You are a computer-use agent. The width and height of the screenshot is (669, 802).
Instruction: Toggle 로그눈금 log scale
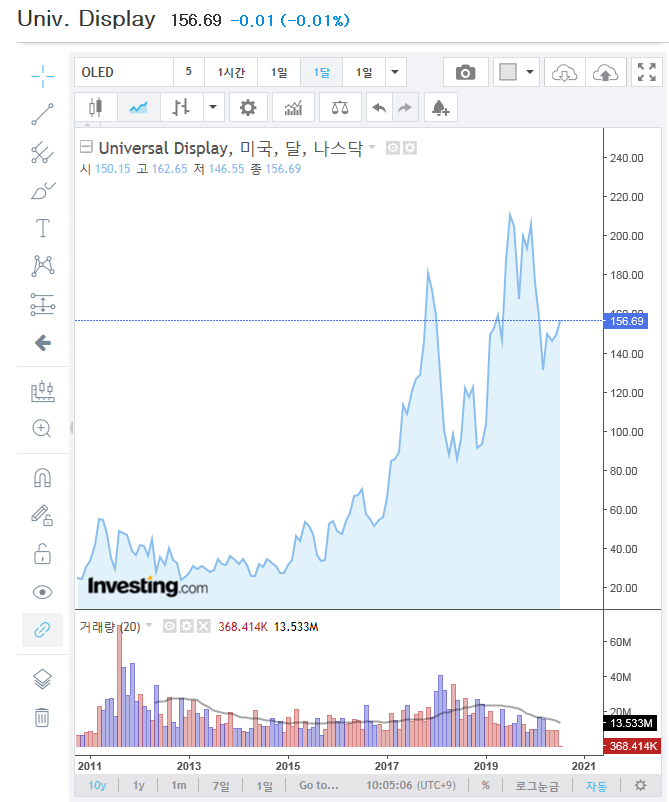coord(537,786)
